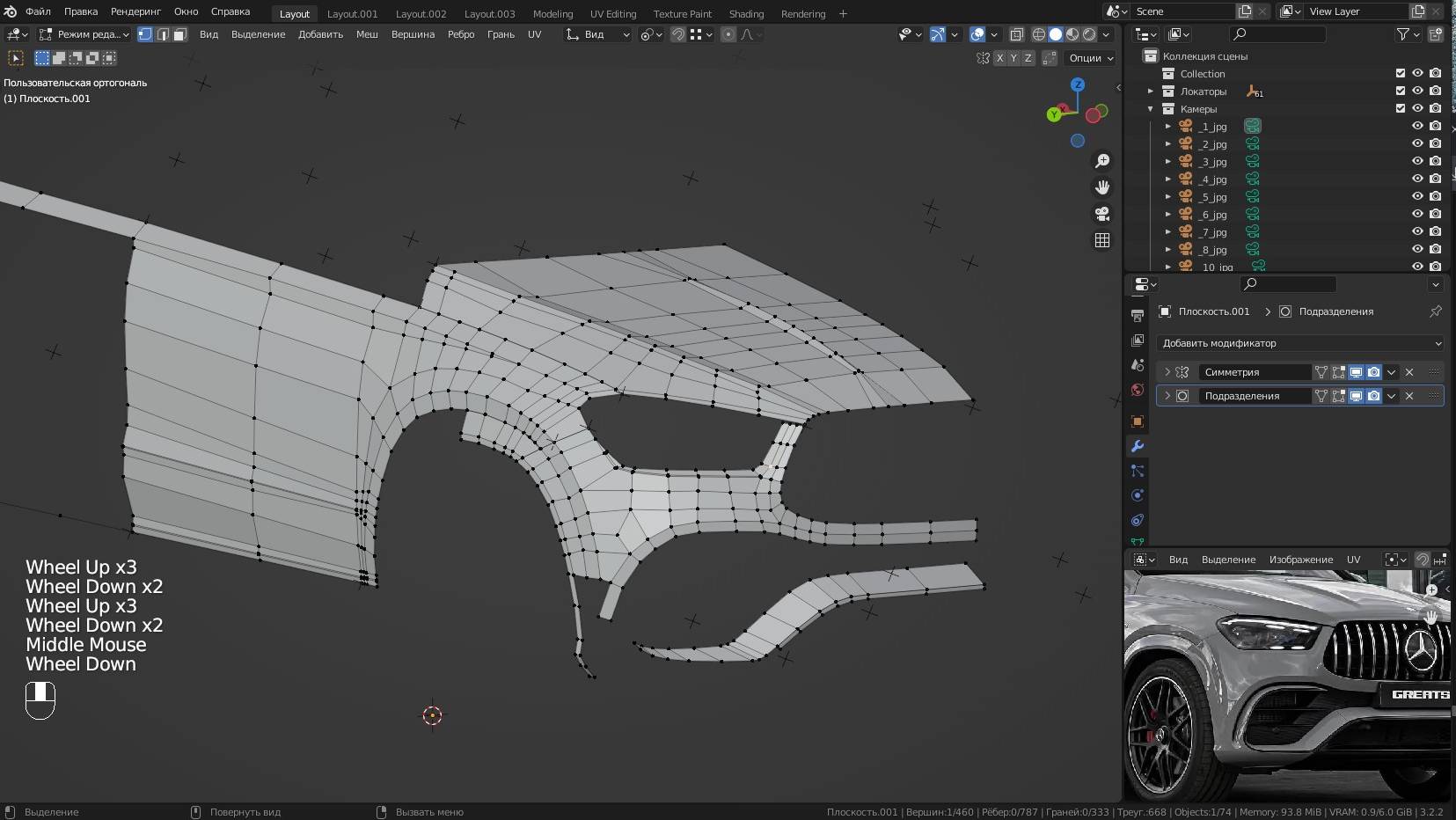Open the Рендеринг menu in top bar
This screenshot has height=820, width=1456.
pyautogui.click(x=135, y=11)
